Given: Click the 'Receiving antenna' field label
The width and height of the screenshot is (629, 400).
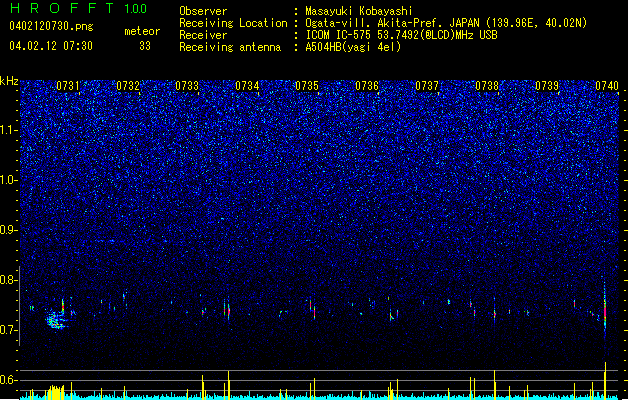Looking at the screenshot, I should click(x=230, y=47).
